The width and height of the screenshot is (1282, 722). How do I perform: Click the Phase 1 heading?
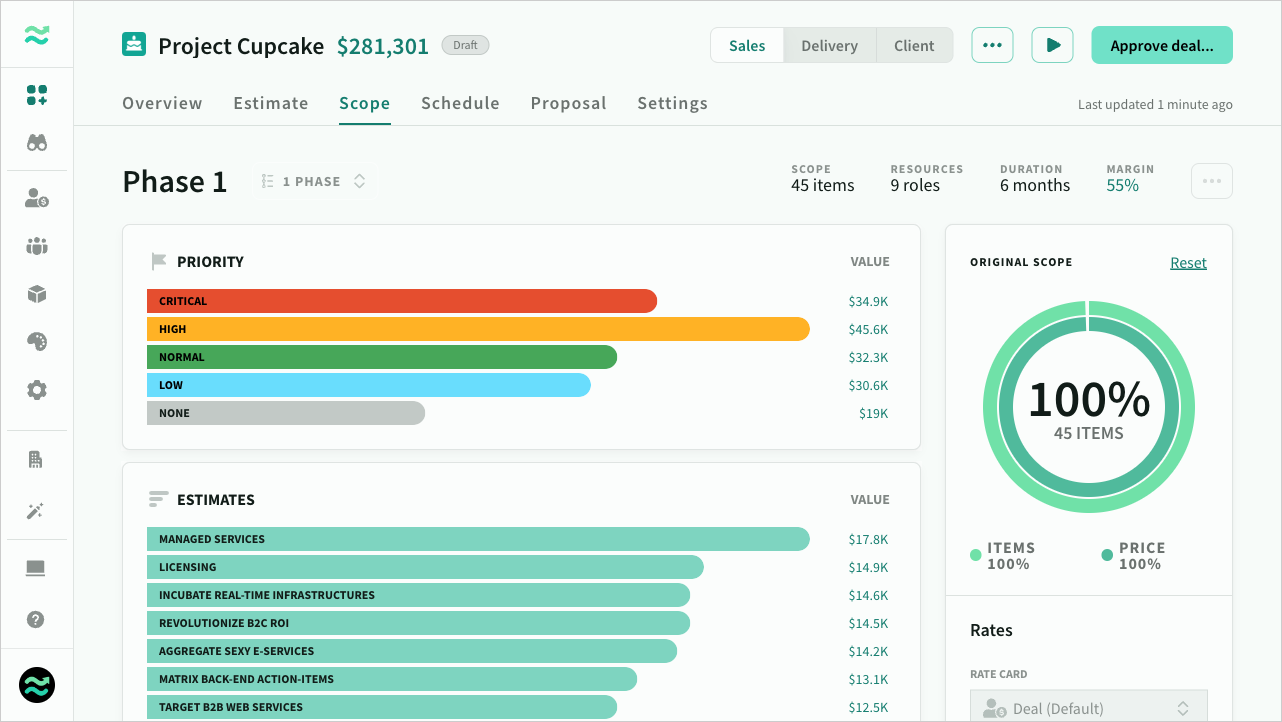(175, 182)
